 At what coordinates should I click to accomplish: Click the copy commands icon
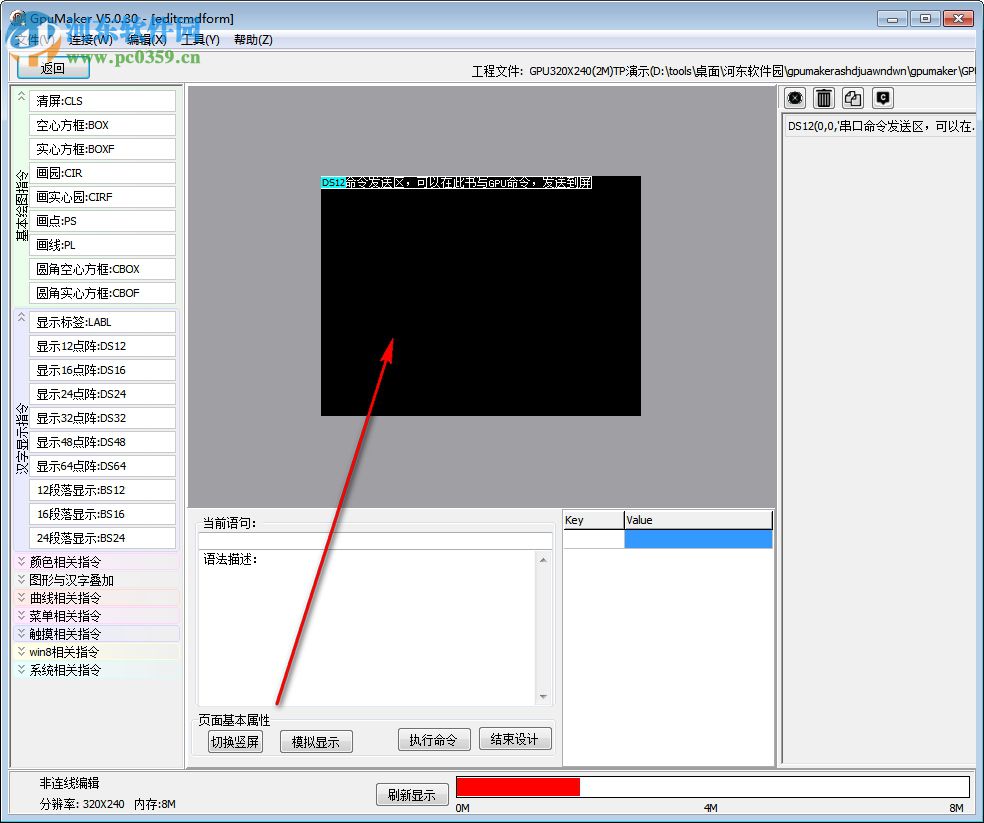(x=852, y=97)
